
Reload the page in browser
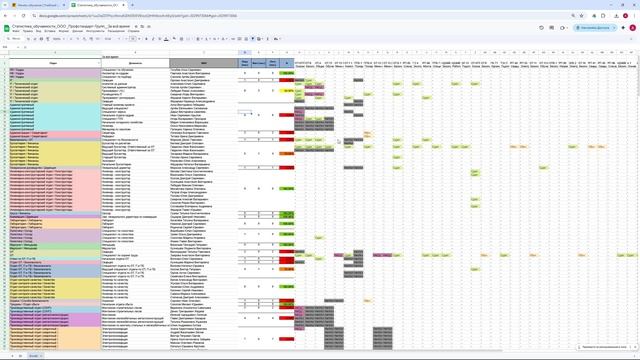tap(23, 16)
